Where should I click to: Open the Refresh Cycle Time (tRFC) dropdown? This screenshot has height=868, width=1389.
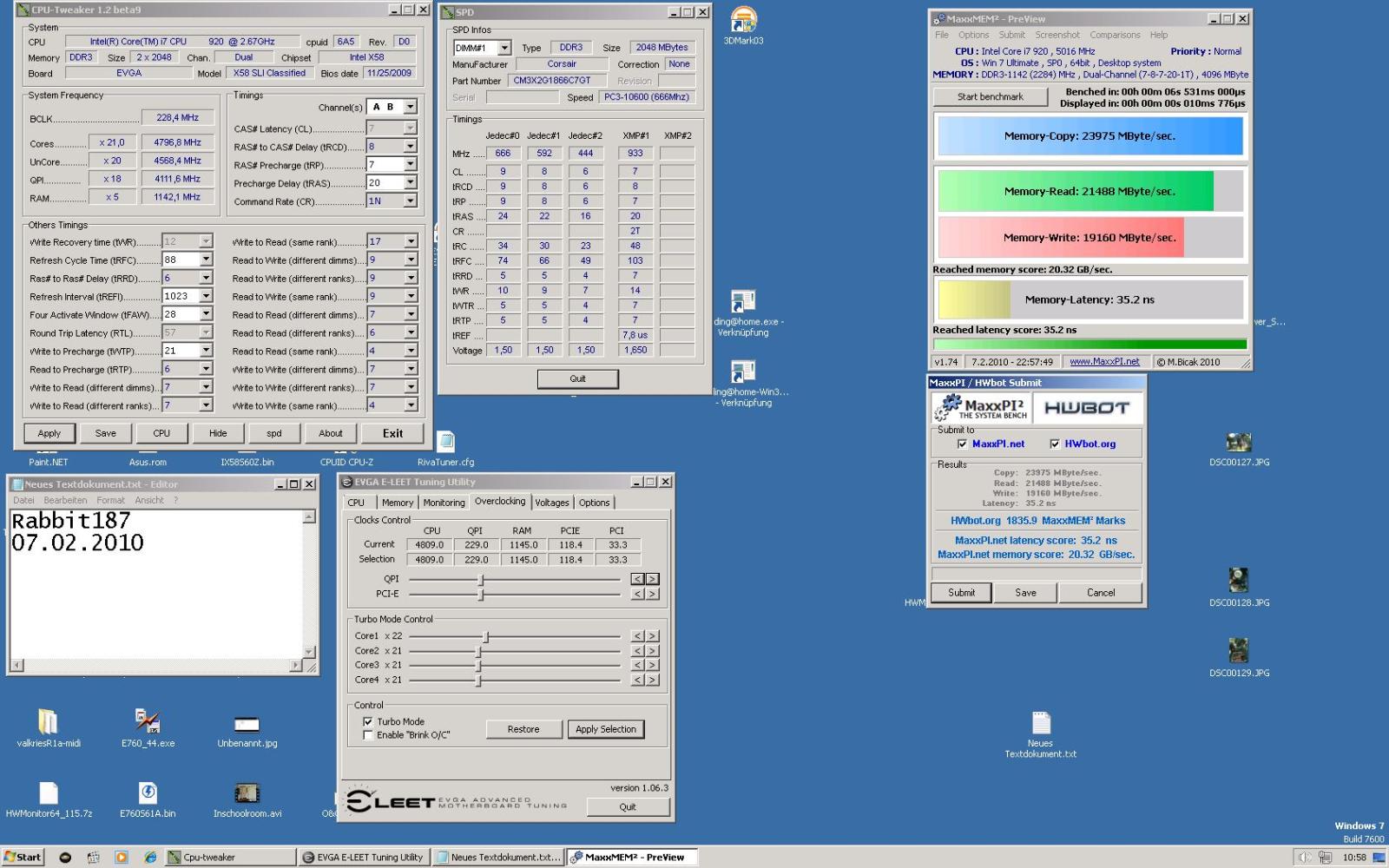click(206, 260)
